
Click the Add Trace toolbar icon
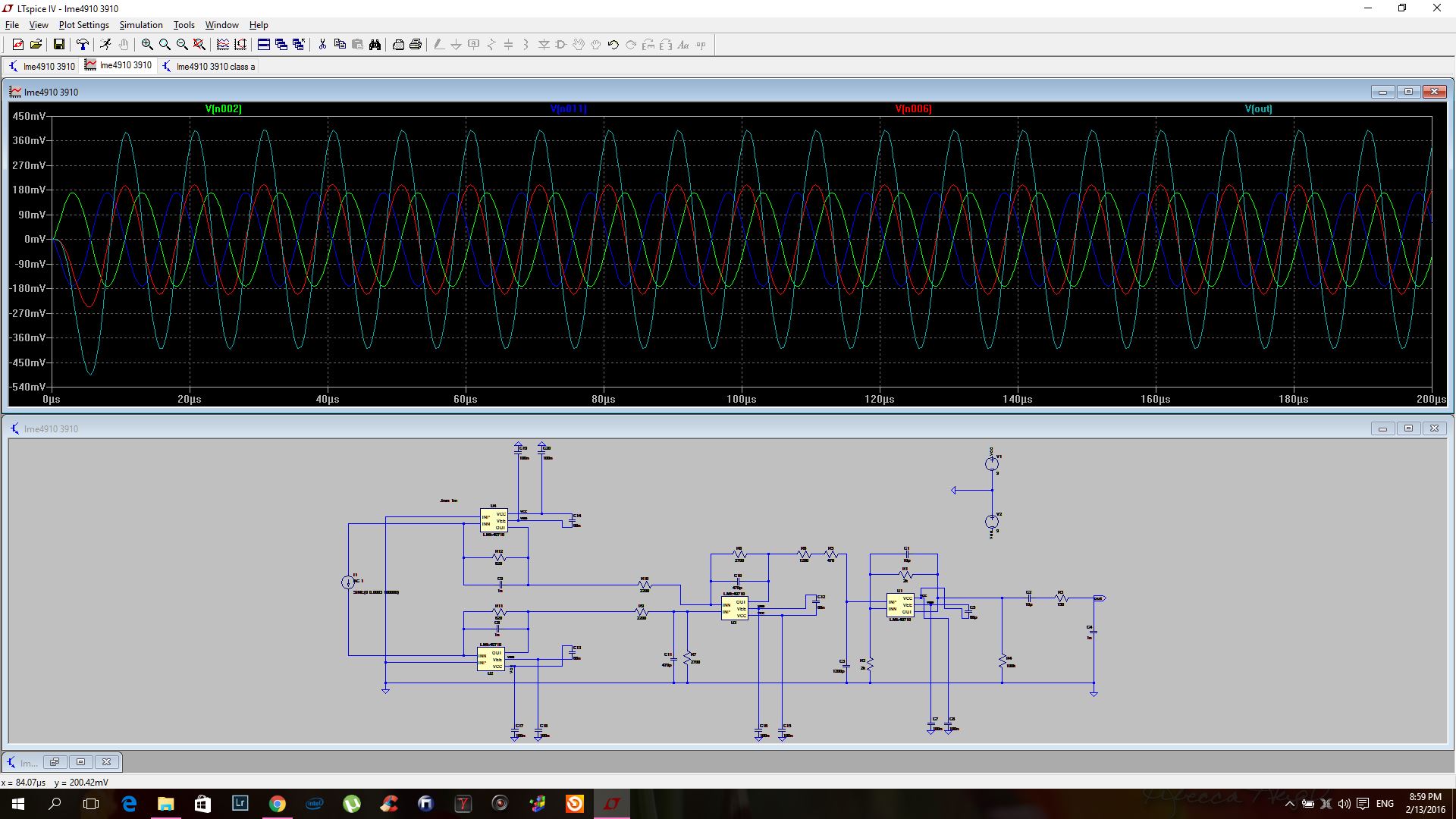pos(240,45)
